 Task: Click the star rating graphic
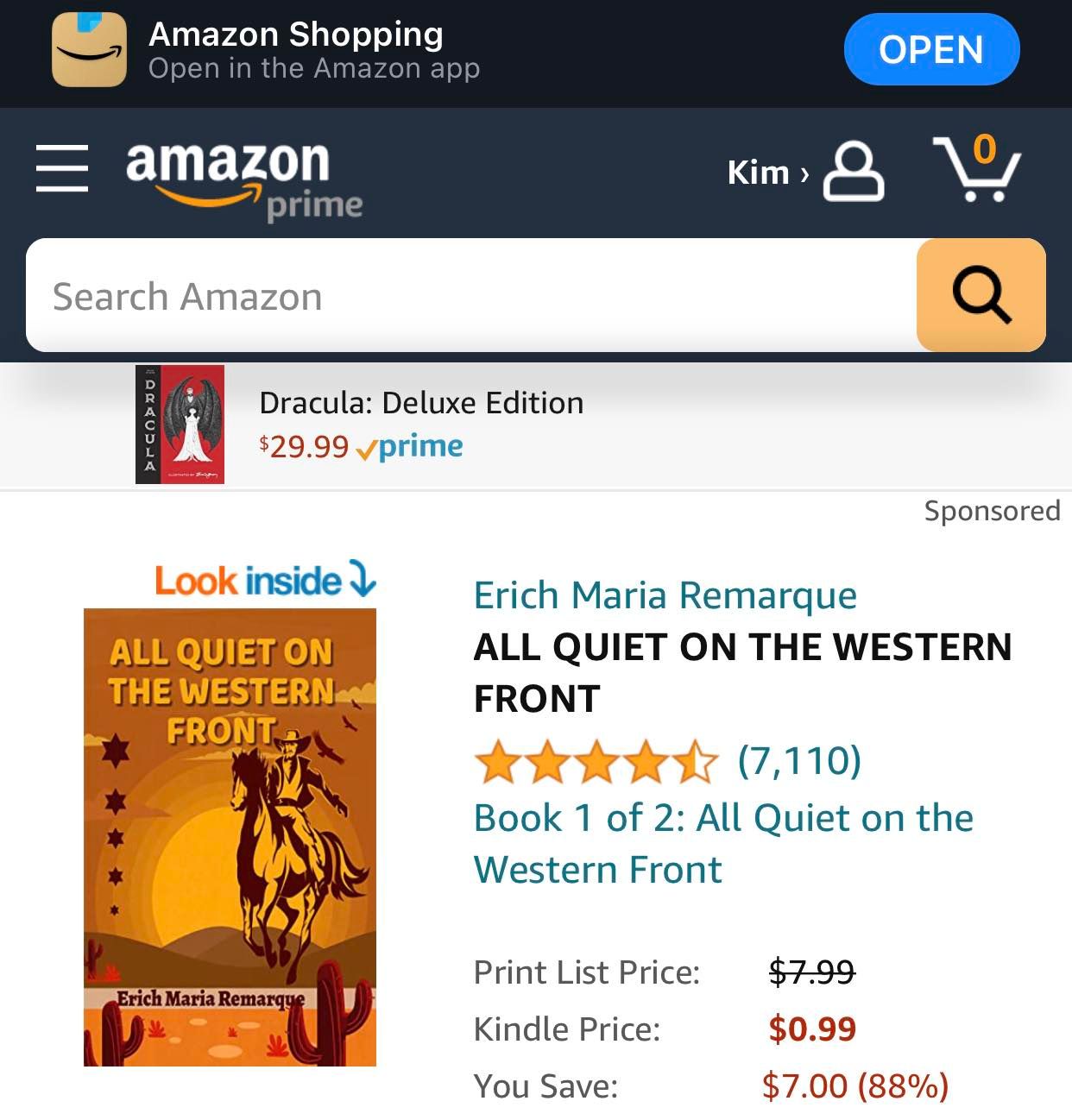click(596, 763)
